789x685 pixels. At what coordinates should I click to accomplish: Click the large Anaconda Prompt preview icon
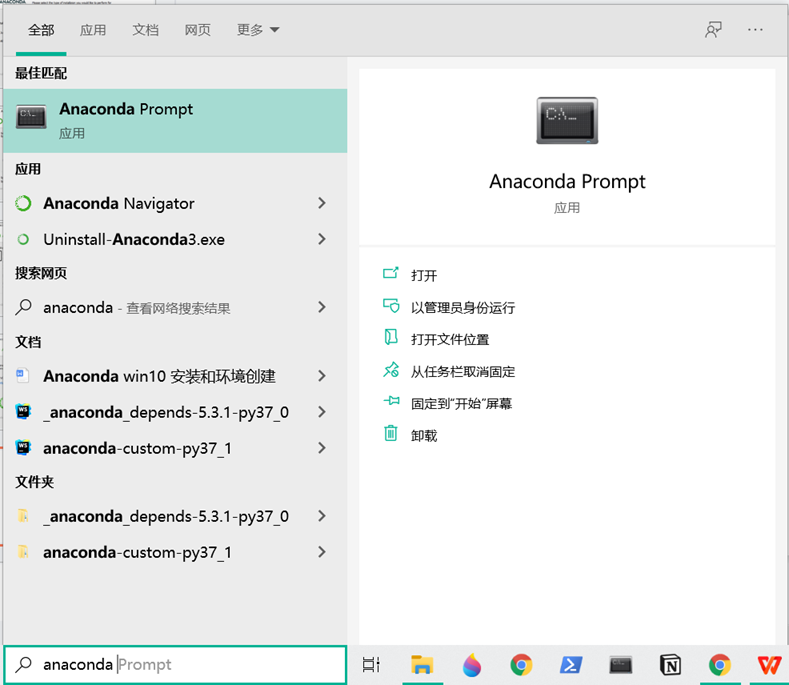click(x=567, y=121)
